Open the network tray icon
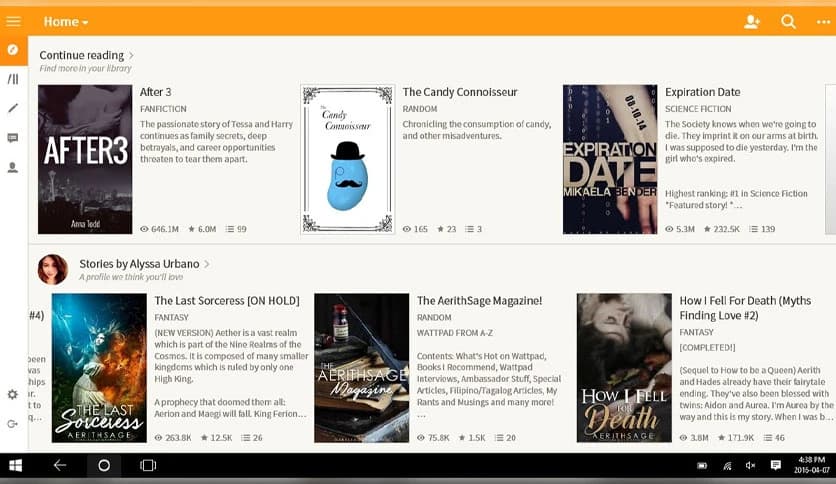This screenshot has width=836, height=484. click(x=727, y=466)
